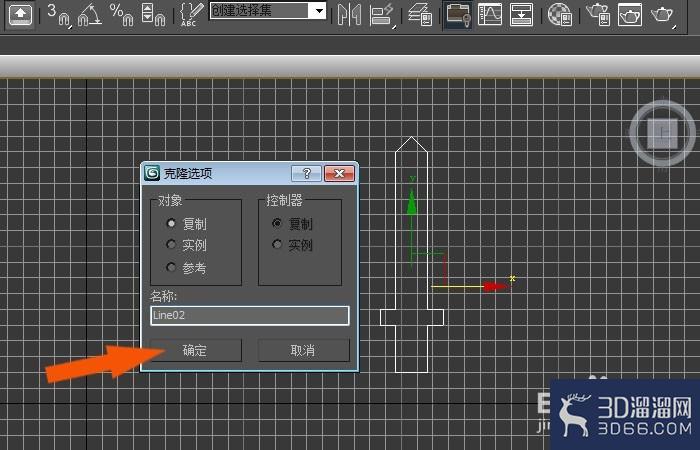Select object 复制 (Copy) radio button
The width and height of the screenshot is (700, 450).
click(x=171, y=223)
